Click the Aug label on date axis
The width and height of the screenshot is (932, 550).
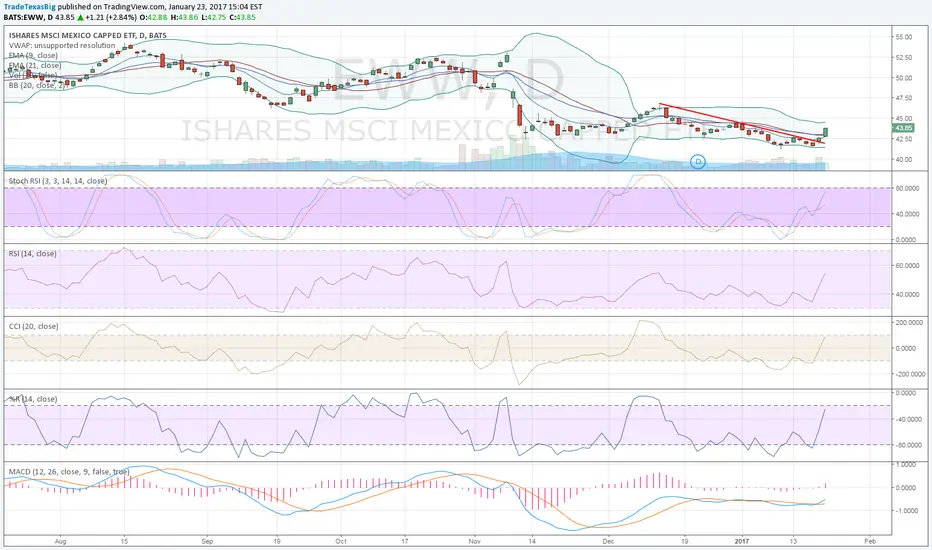point(59,542)
